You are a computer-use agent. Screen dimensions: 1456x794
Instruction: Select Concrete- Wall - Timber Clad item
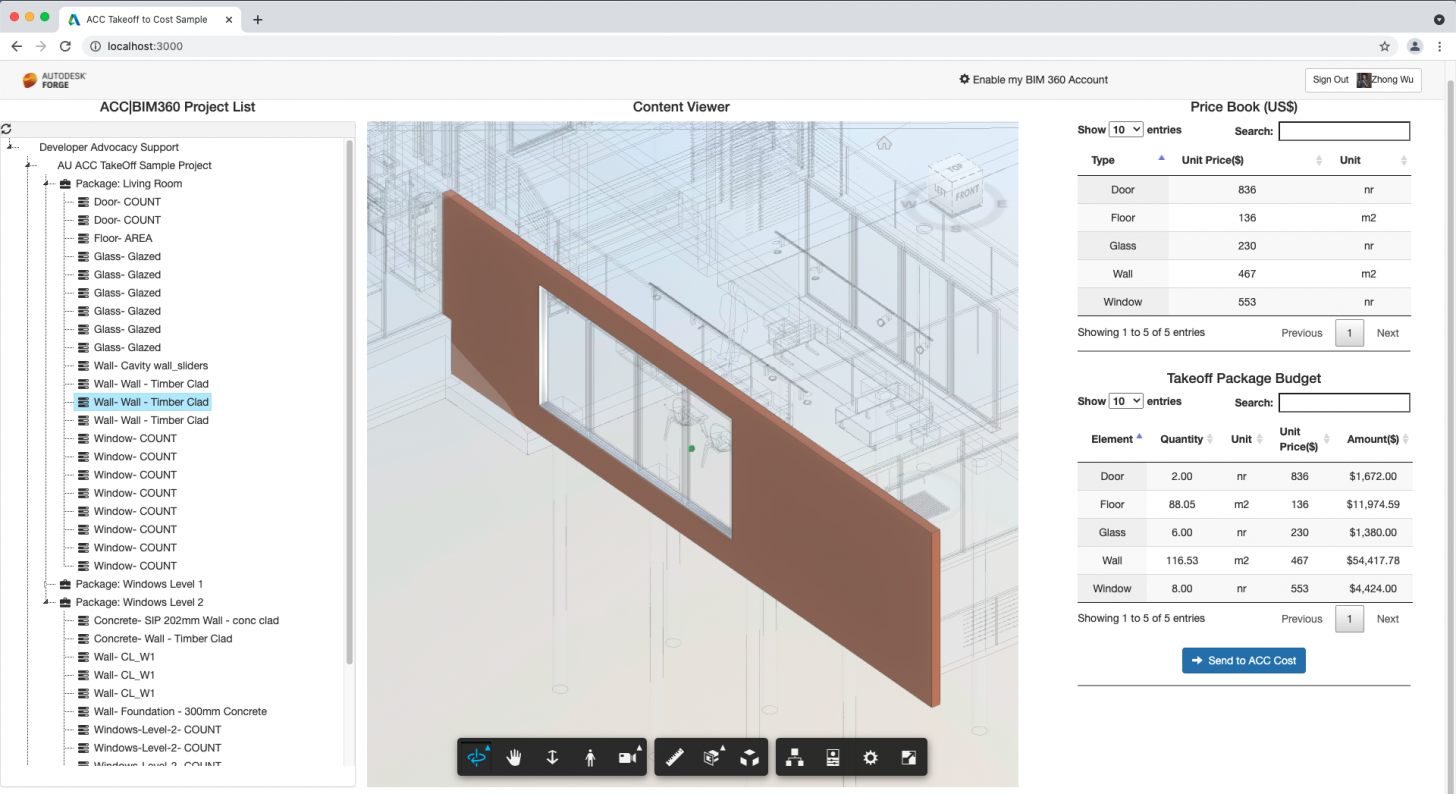(x=163, y=639)
